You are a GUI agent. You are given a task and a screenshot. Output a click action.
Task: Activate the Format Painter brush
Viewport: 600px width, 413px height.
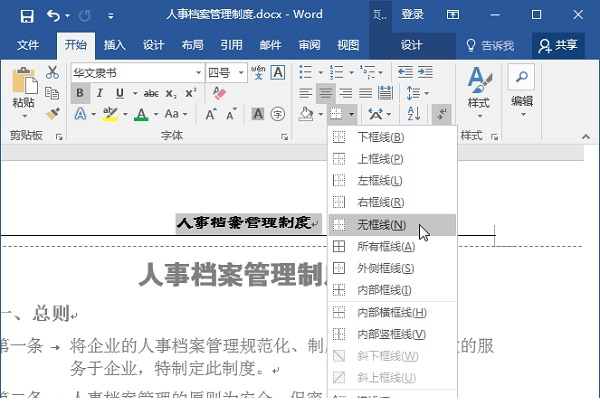pyautogui.click(x=52, y=114)
